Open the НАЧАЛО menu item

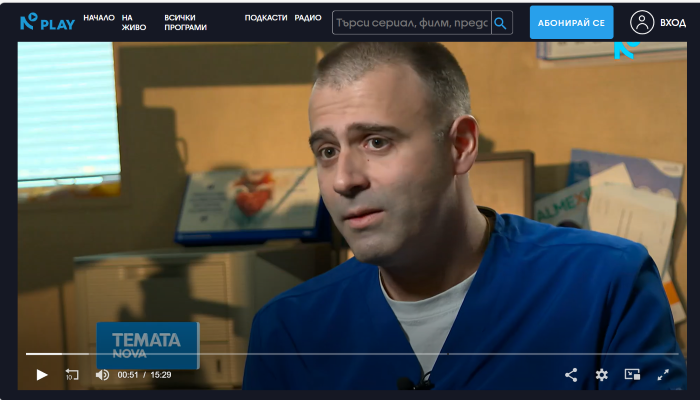(x=99, y=18)
